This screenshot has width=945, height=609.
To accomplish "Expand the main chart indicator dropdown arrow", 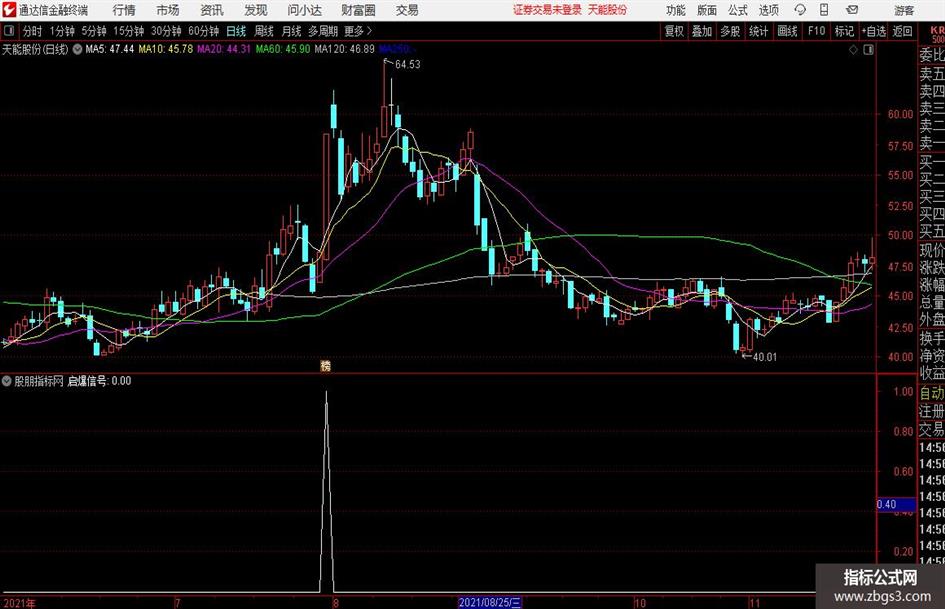I will click(77, 49).
